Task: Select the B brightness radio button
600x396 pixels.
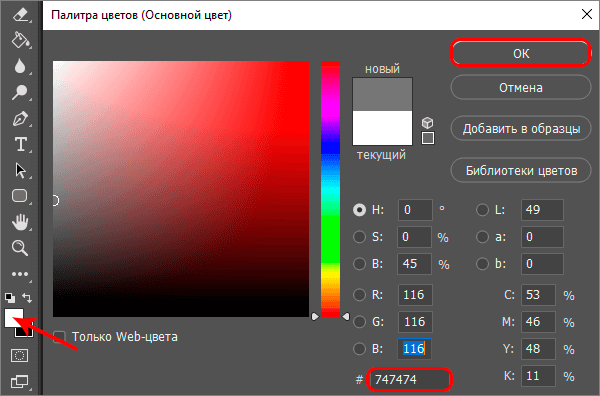Action: click(x=359, y=264)
